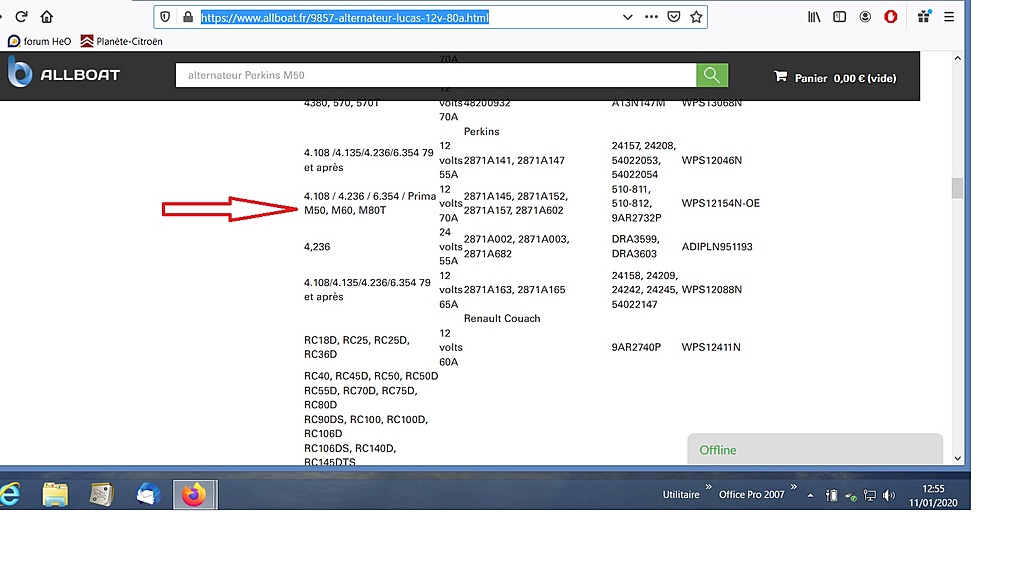Switch to Firefox taskbar button
The height and width of the screenshot is (576, 1024).
click(x=195, y=494)
